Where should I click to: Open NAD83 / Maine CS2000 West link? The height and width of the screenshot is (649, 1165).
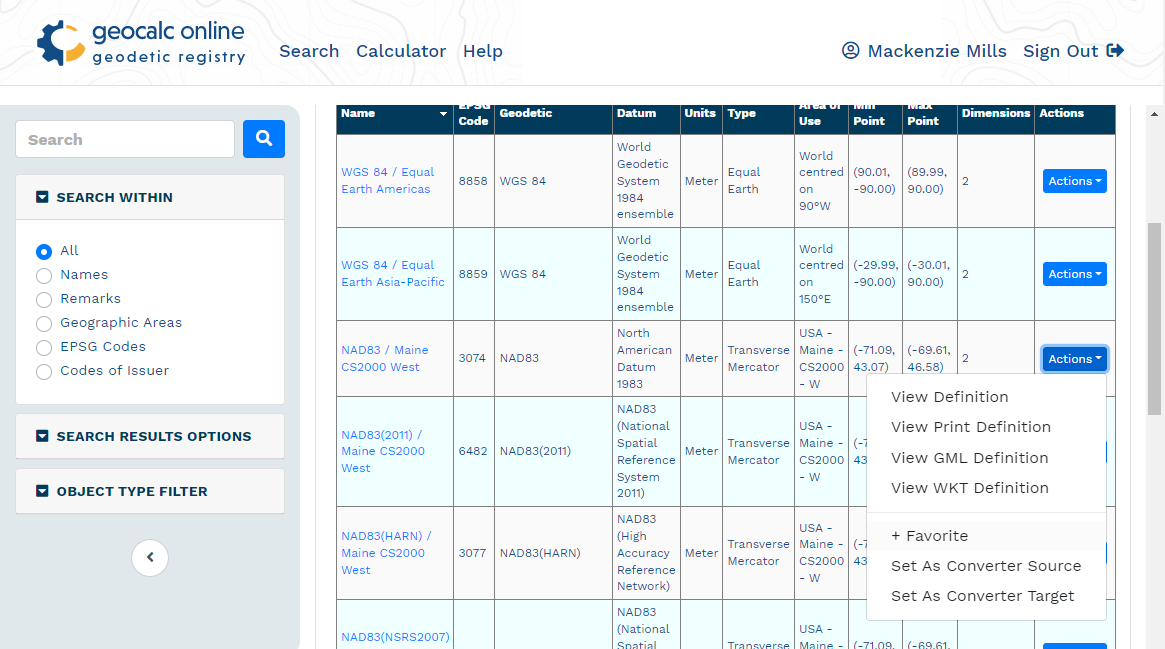pos(385,359)
